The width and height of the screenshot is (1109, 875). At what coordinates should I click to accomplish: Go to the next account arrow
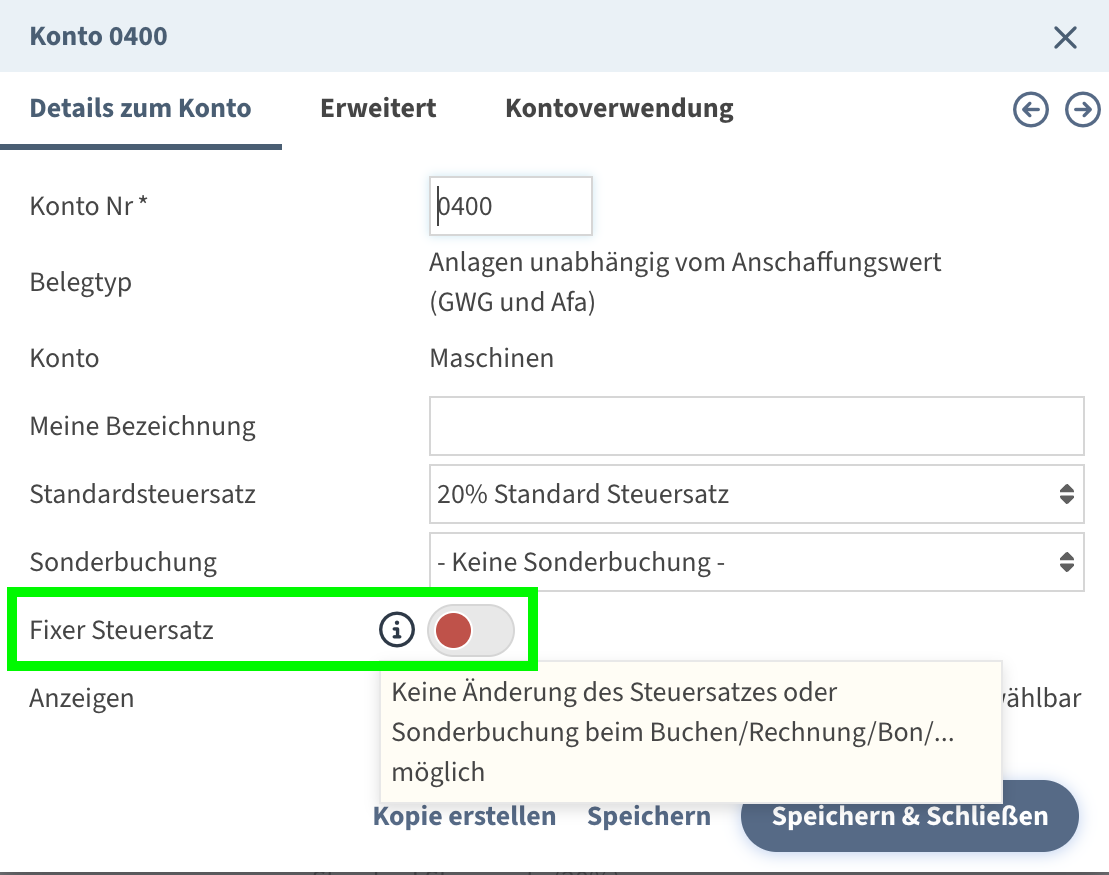tap(1082, 110)
